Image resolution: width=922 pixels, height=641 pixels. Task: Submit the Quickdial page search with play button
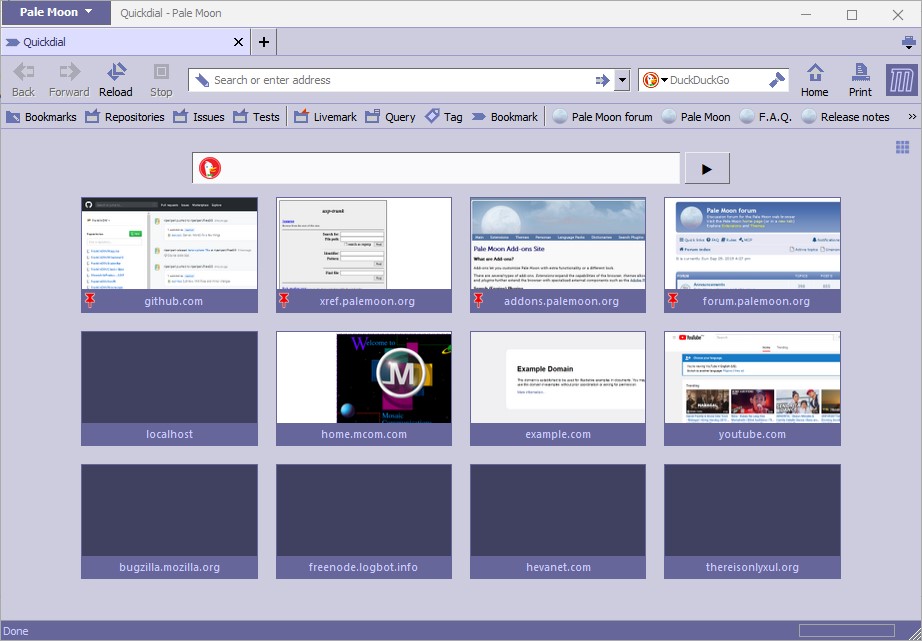coord(707,169)
